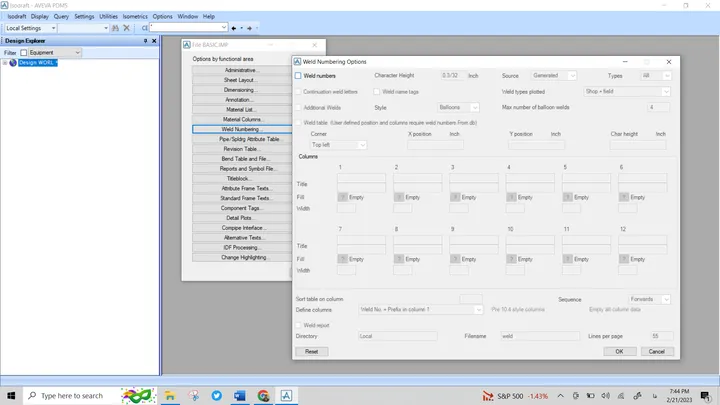Open Google Chrome from the taskbar

tap(263, 395)
